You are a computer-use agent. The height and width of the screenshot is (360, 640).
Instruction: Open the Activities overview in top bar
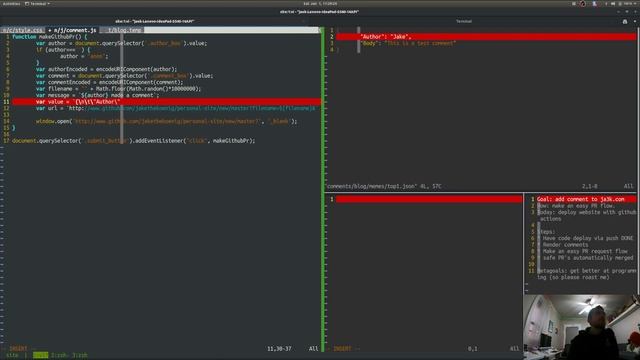(x=11, y=4)
